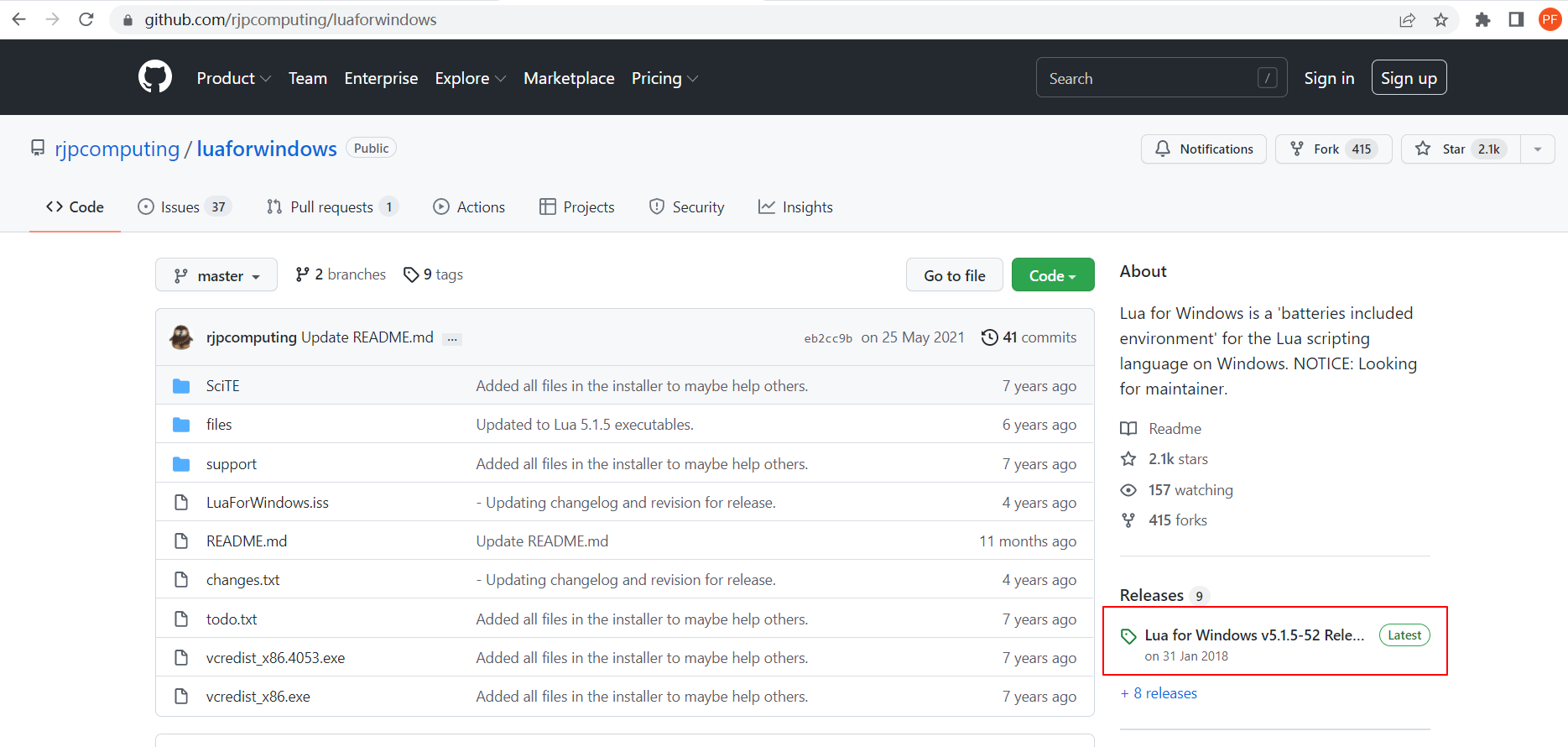Open the 41 commits history

tap(1029, 337)
